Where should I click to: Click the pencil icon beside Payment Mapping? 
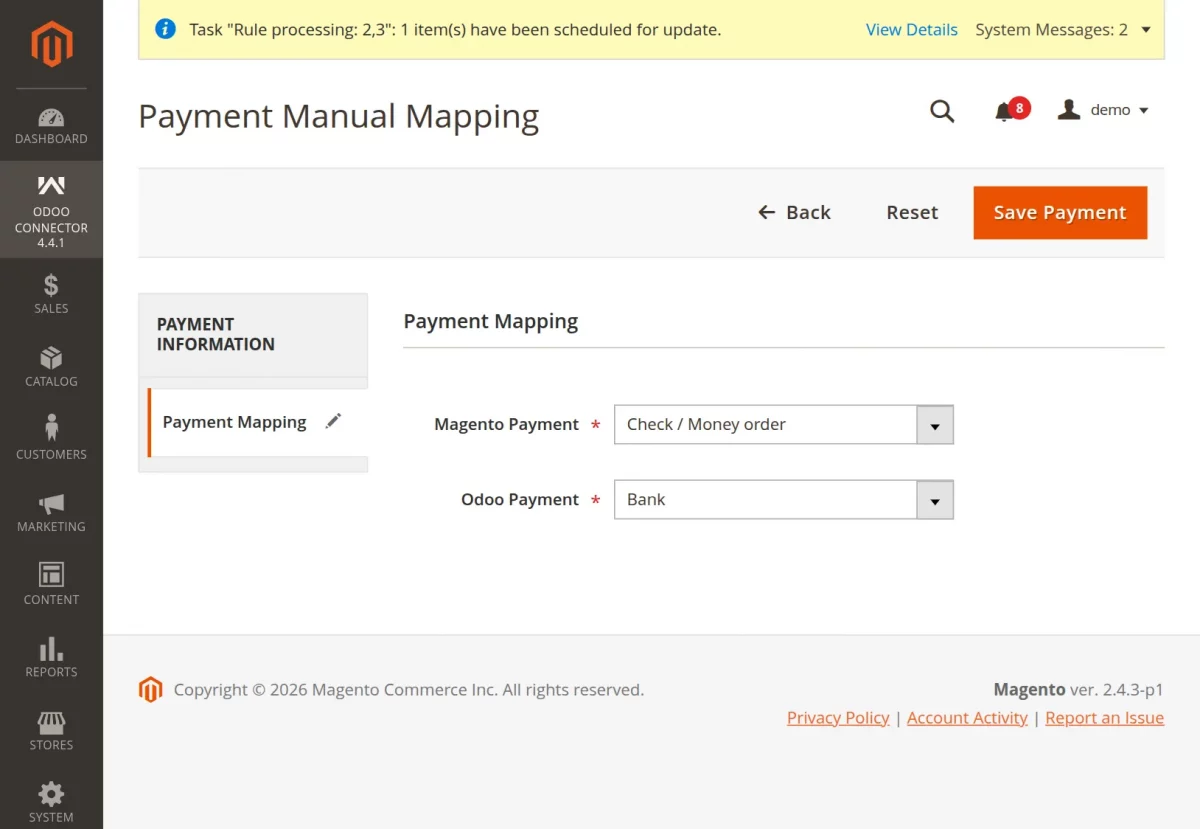click(333, 422)
